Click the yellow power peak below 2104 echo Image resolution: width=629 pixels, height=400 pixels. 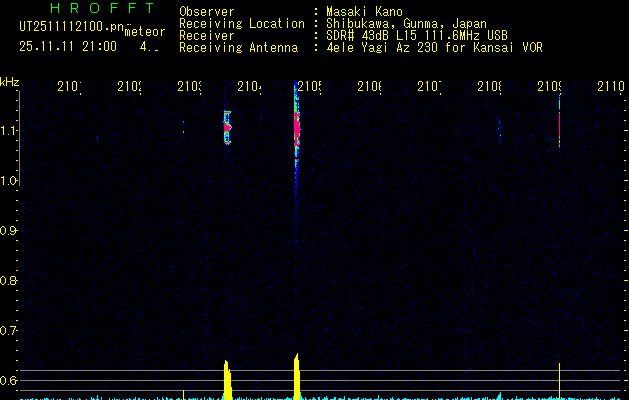click(x=227, y=380)
